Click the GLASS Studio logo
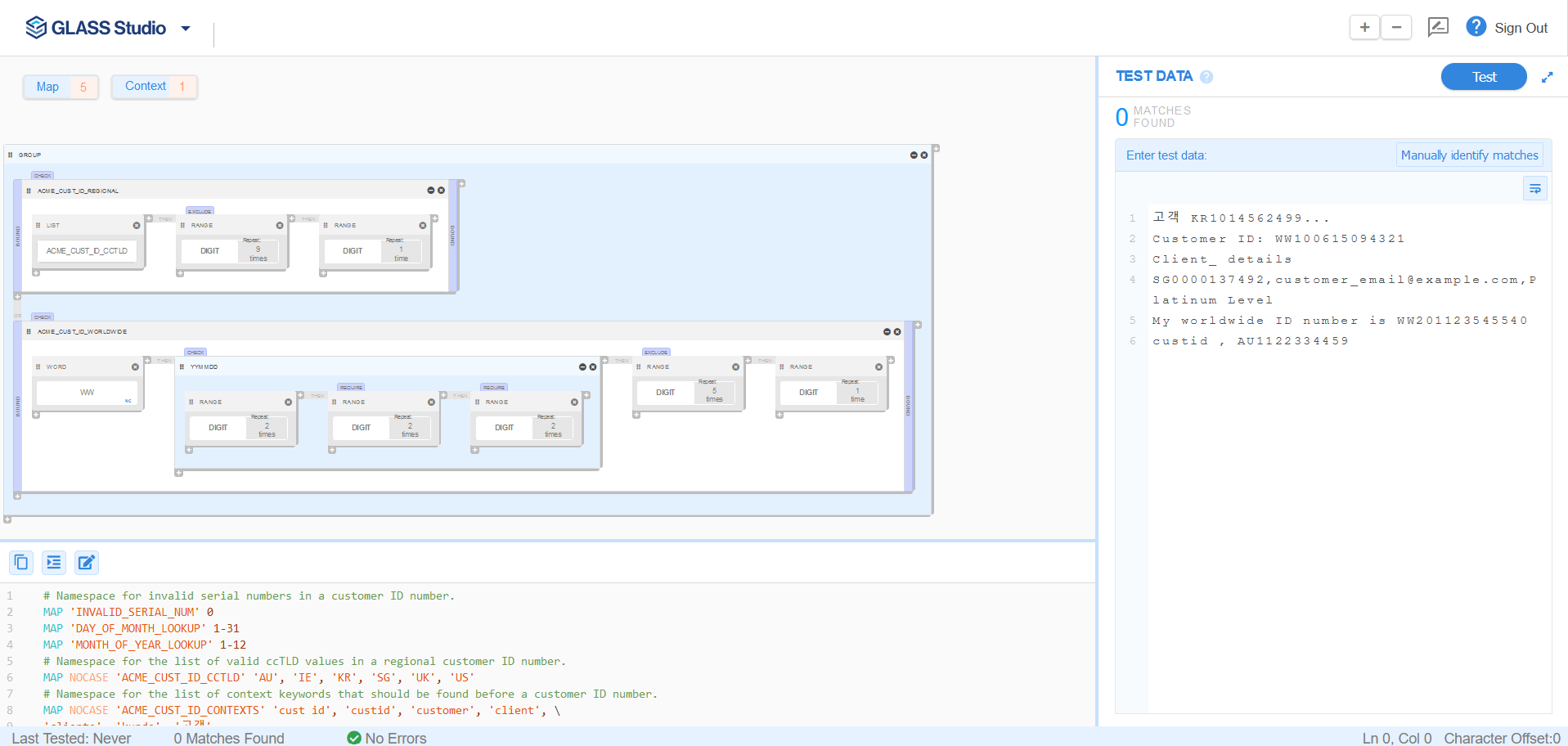This screenshot has height=746, width=1568. coord(96,28)
